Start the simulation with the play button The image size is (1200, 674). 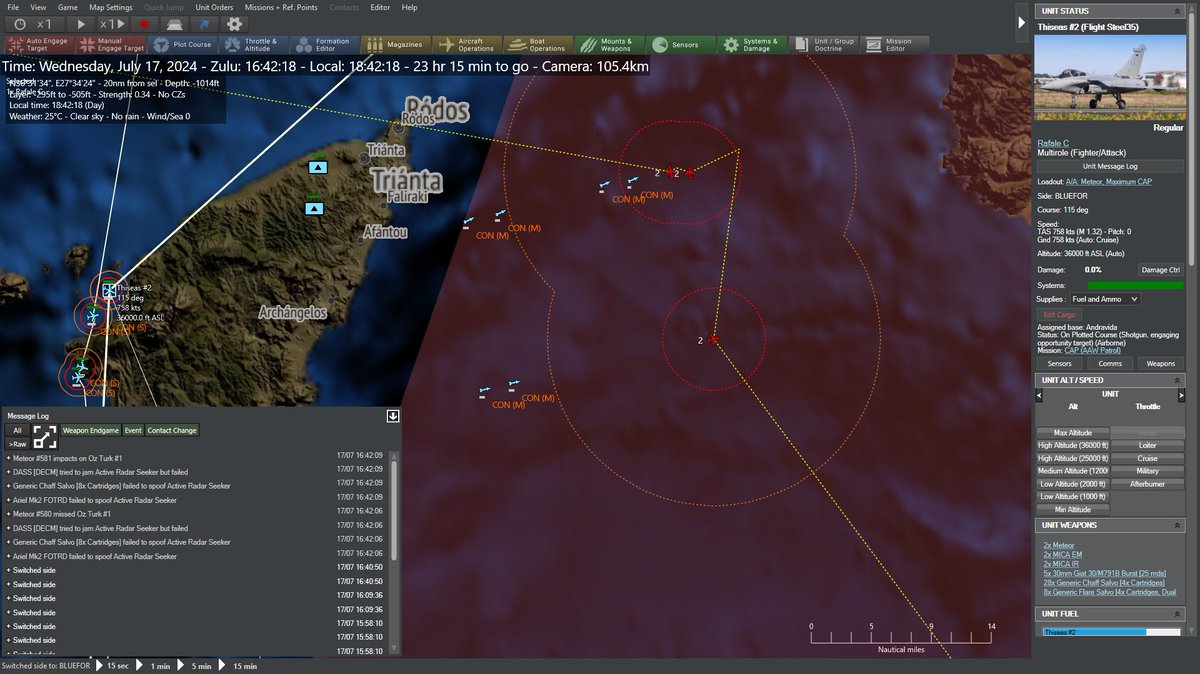[x=82, y=23]
